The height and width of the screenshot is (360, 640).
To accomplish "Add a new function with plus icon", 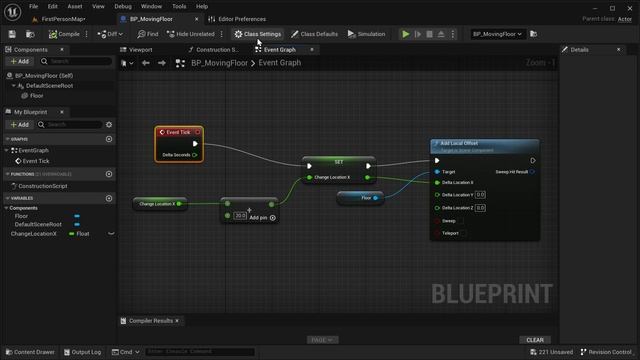I will pyautogui.click(x=109, y=174).
